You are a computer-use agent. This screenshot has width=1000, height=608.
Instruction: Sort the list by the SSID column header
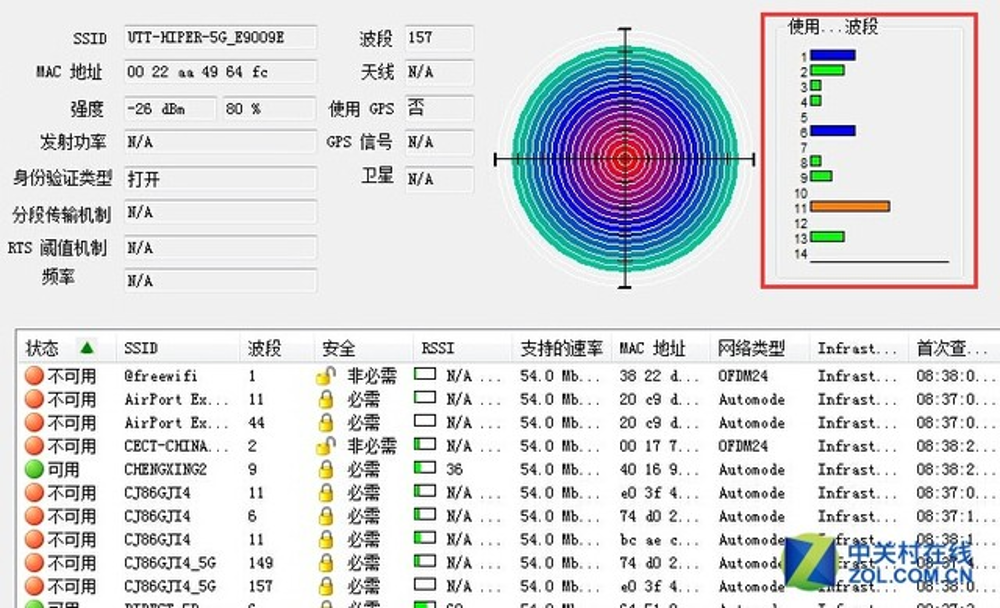[141, 349]
